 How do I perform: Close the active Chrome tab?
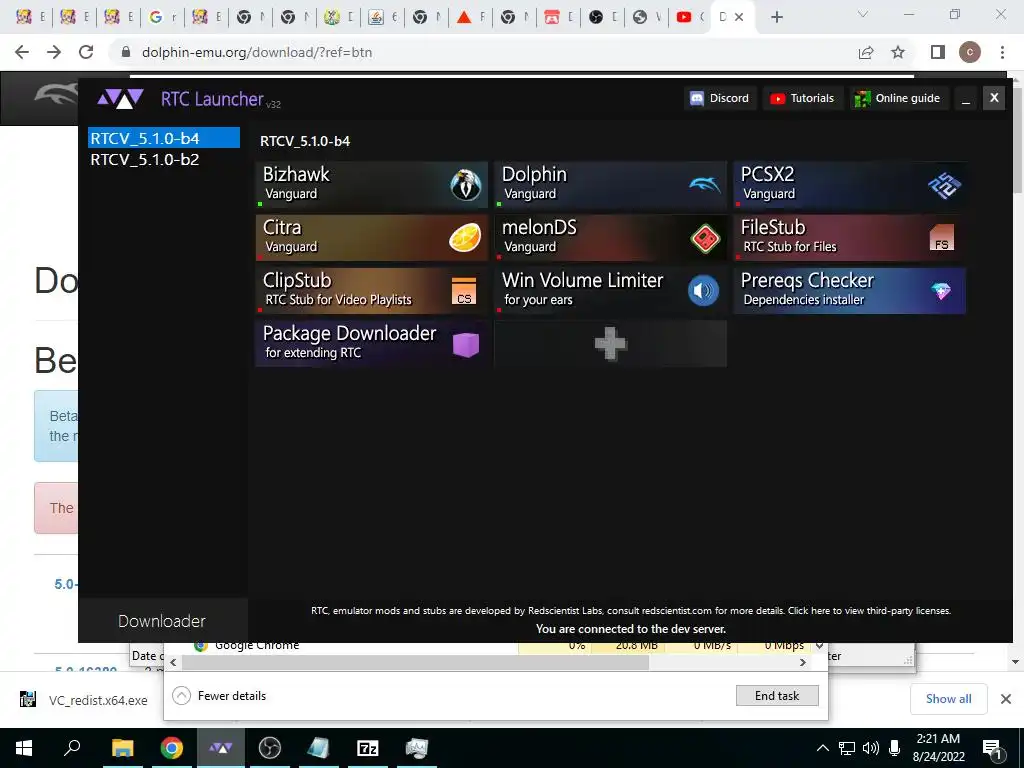click(739, 17)
